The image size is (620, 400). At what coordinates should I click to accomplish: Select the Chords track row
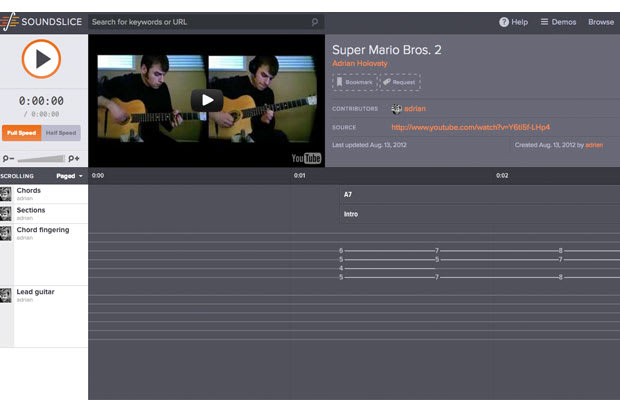tap(44, 194)
